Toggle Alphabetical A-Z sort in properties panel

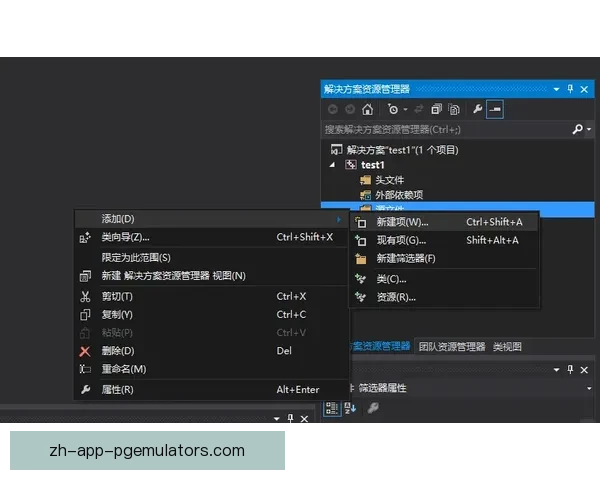point(350,408)
